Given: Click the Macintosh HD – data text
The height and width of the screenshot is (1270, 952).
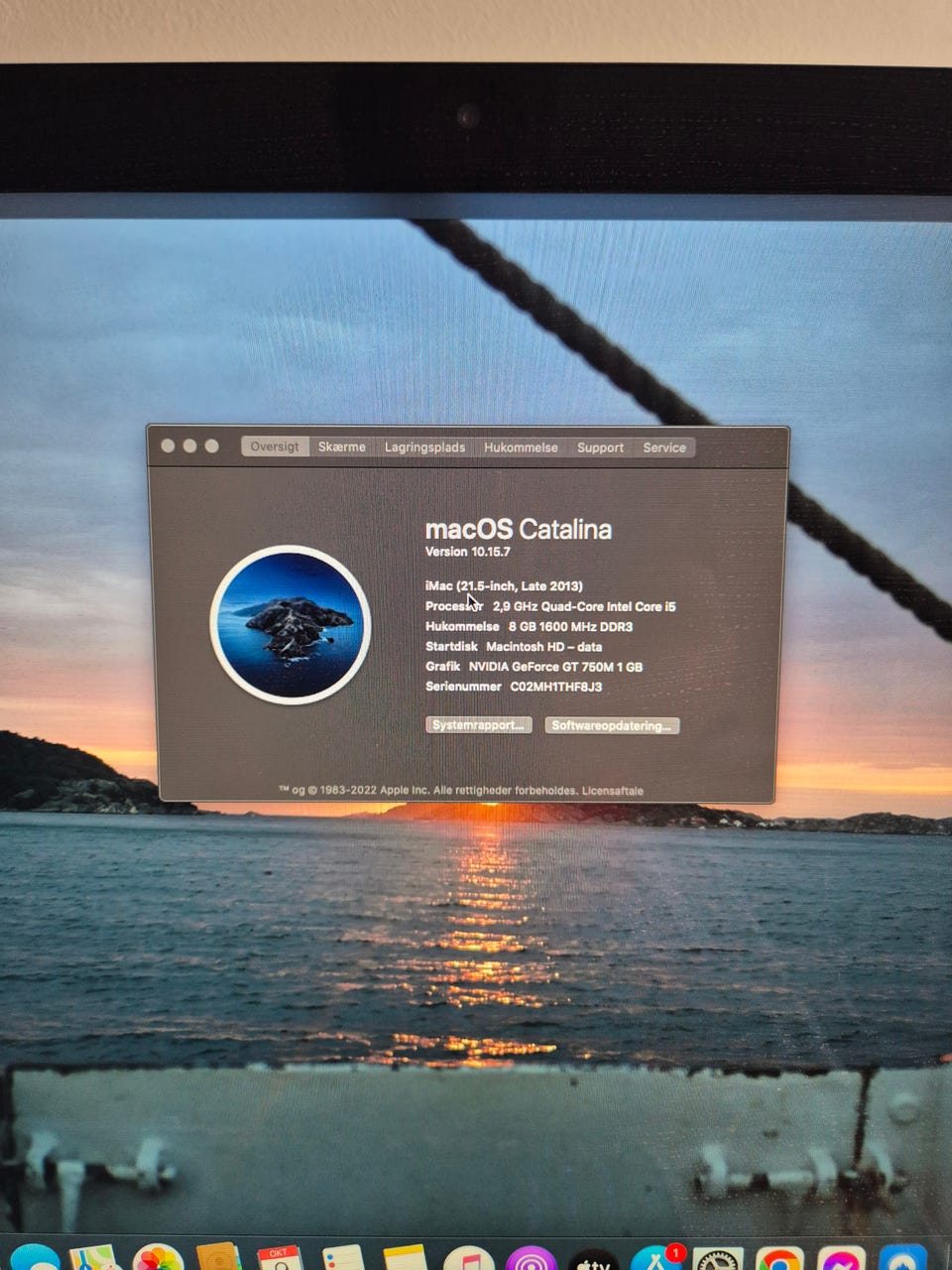Looking at the screenshot, I should [543, 647].
